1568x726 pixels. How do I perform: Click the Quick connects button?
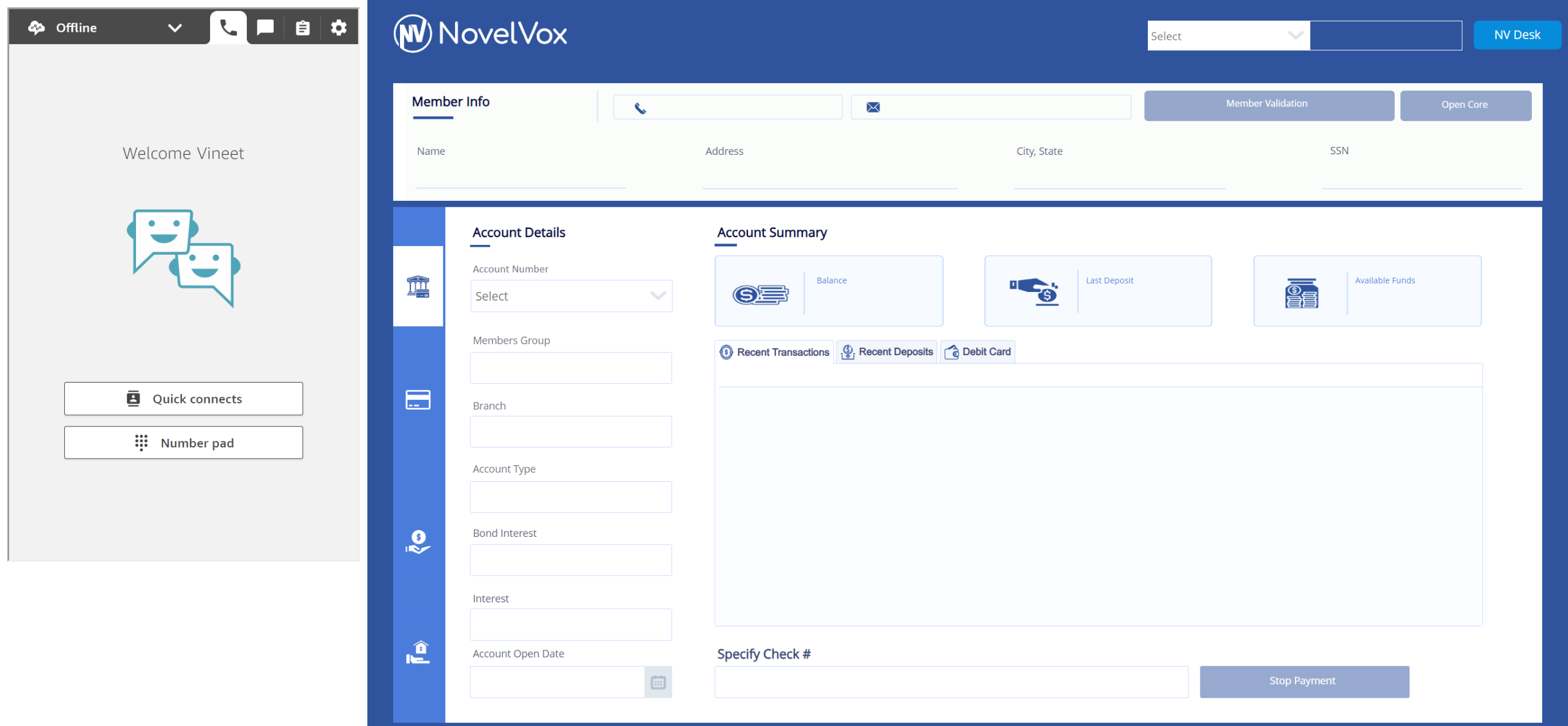click(184, 399)
